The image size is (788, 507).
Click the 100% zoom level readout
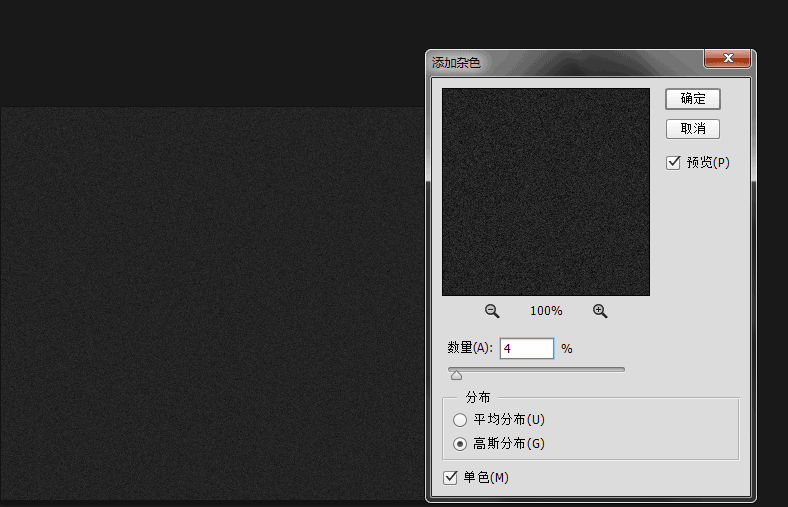click(546, 311)
